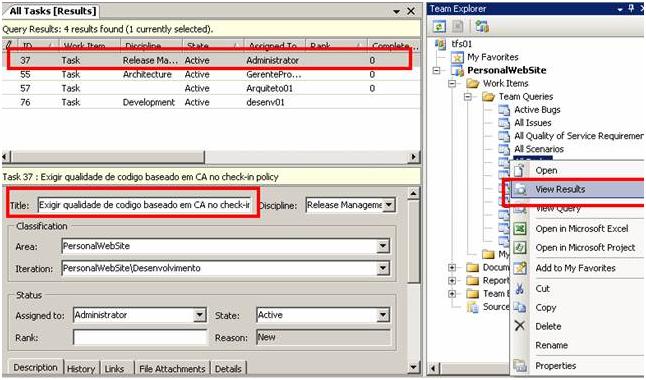Viewport: 646px width, 380px height.
Task: Click the Team Queries folder icon
Action: [489, 97]
